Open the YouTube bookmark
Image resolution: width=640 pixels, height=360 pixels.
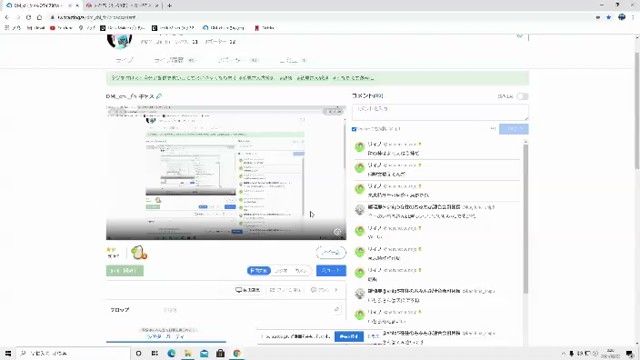[61, 28]
